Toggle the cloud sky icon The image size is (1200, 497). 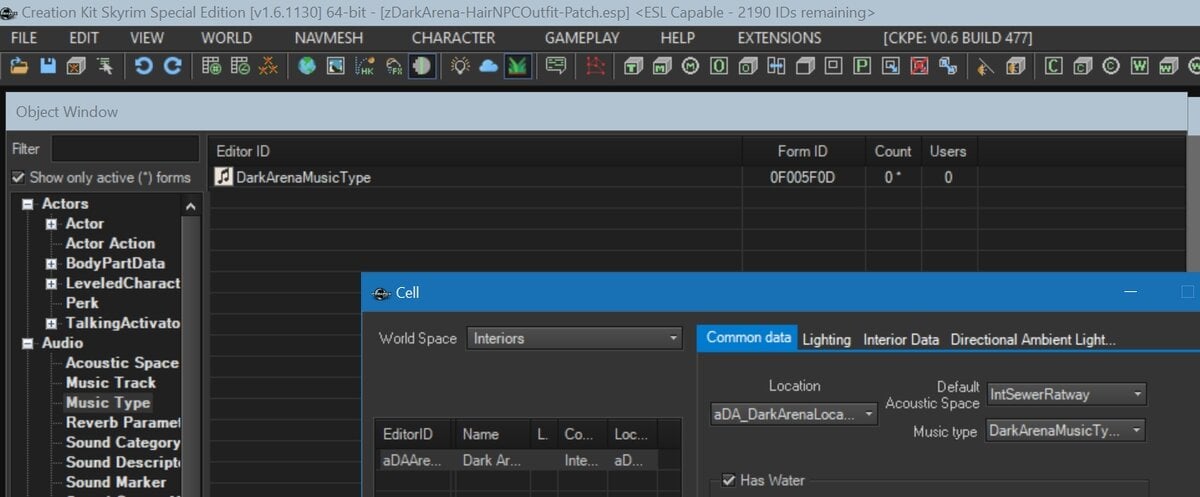click(x=488, y=66)
